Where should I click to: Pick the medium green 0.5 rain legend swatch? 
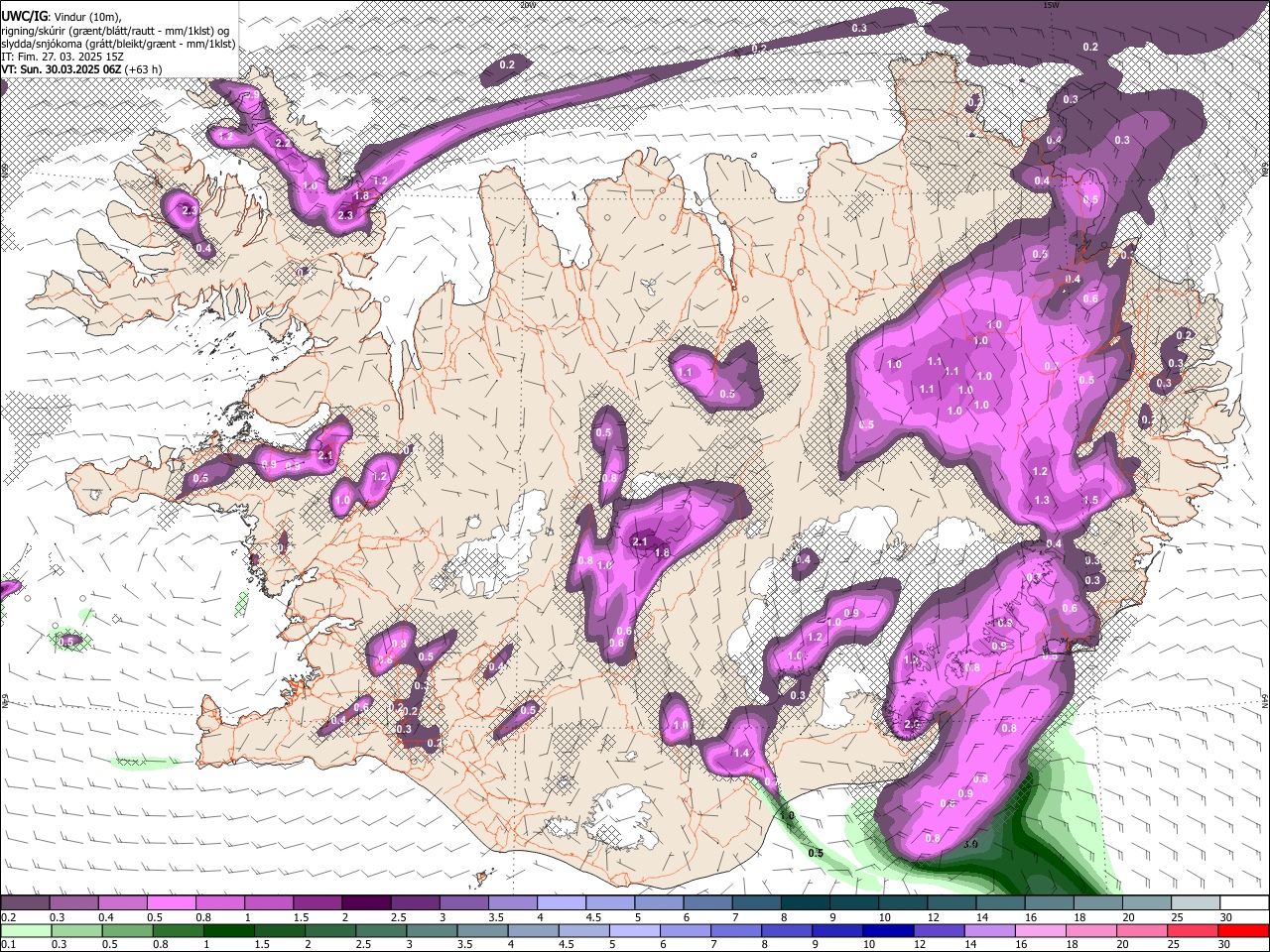click(127, 930)
